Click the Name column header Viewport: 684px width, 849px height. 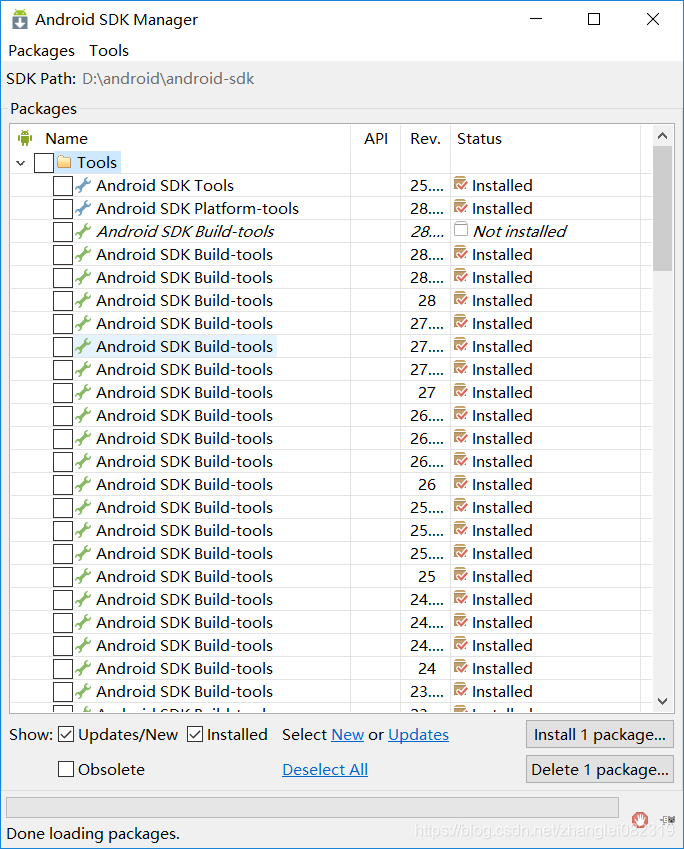pos(66,139)
